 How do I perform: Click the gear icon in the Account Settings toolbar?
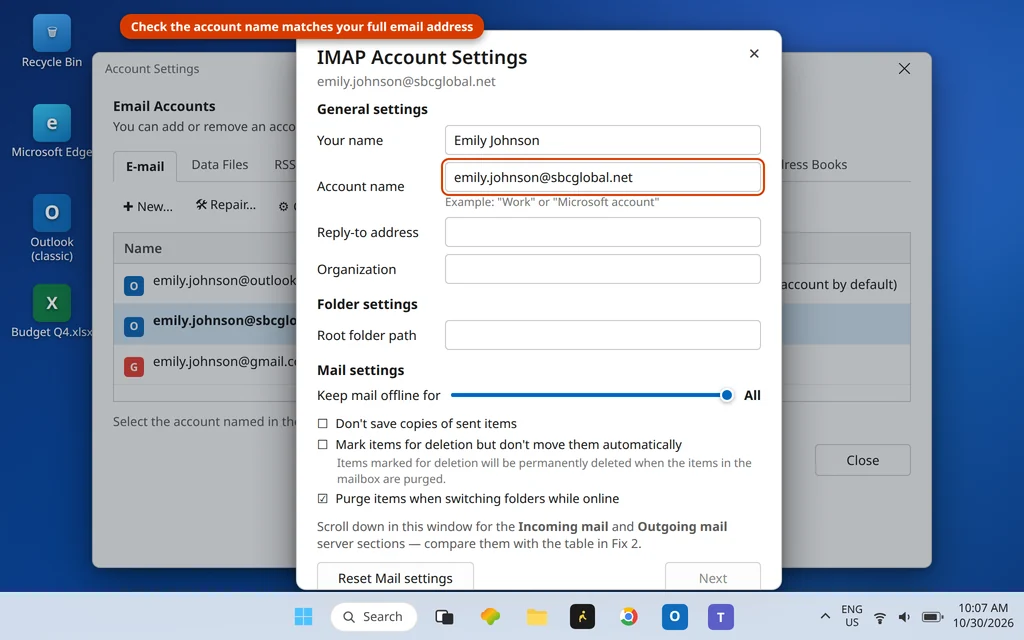[283, 206]
